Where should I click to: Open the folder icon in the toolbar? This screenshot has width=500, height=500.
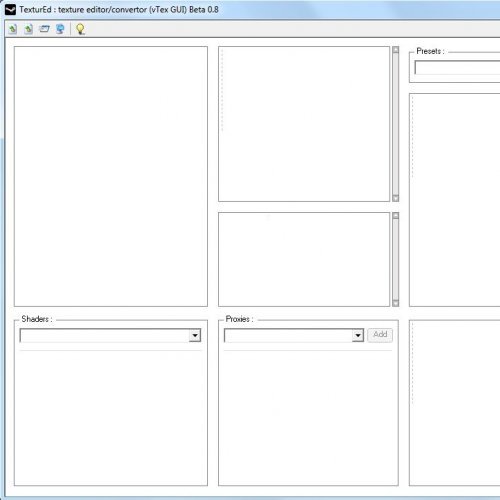[x=44, y=29]
